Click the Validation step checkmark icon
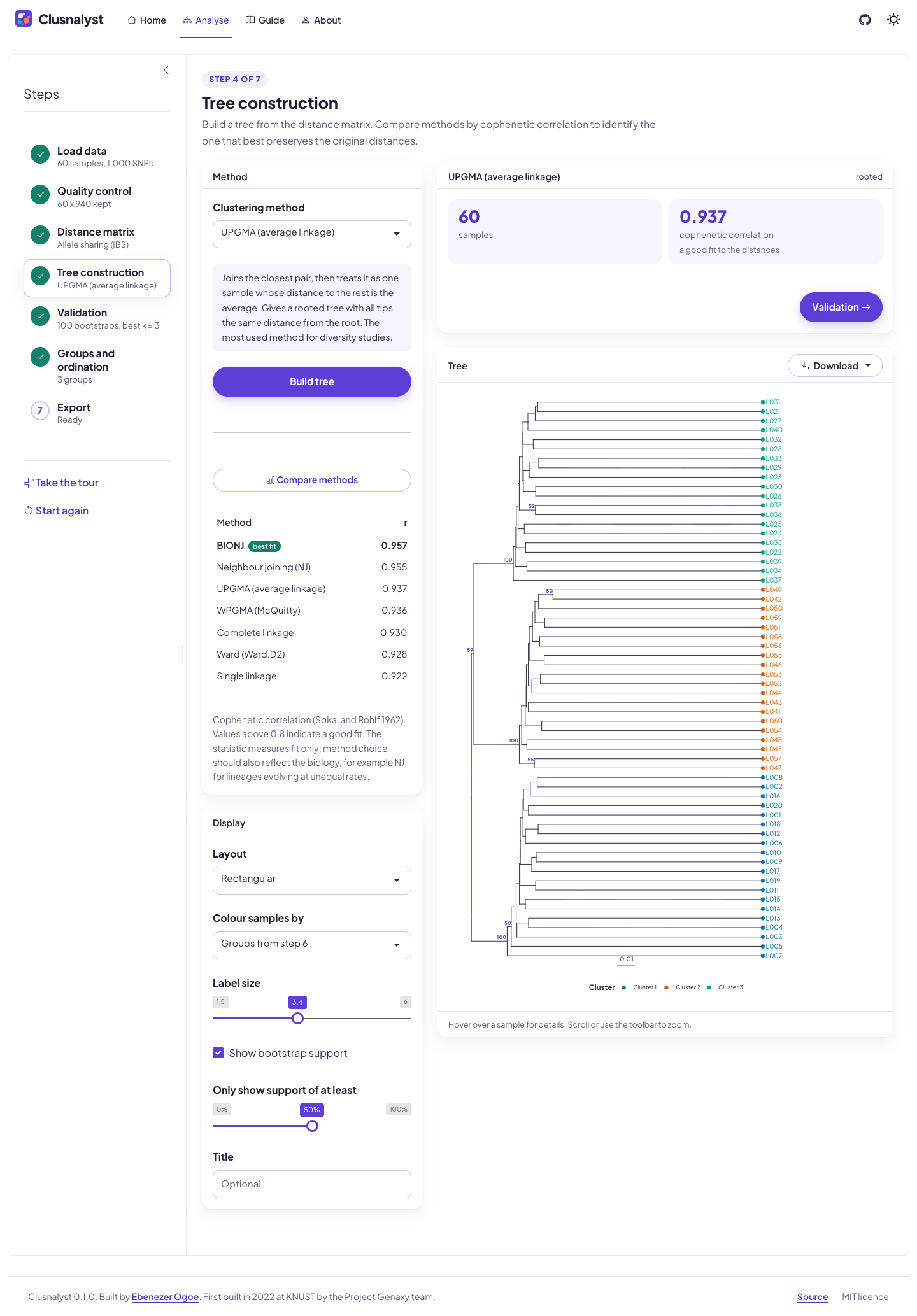Image resolution: width=917 pixels, height=1316 pixels. tap(40, 316)
